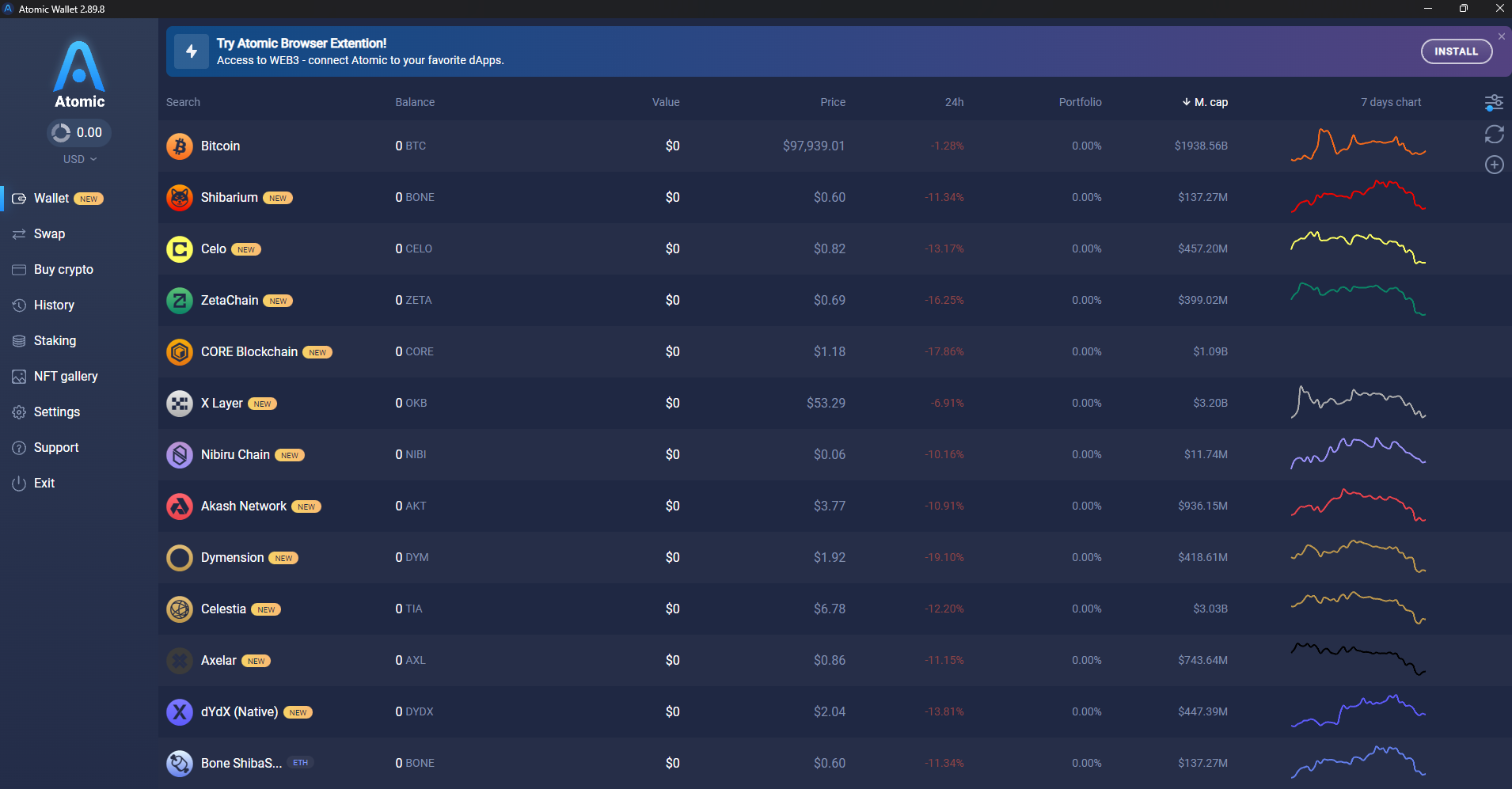Click CORE Blockchain market cap $1.09B

1210,352
